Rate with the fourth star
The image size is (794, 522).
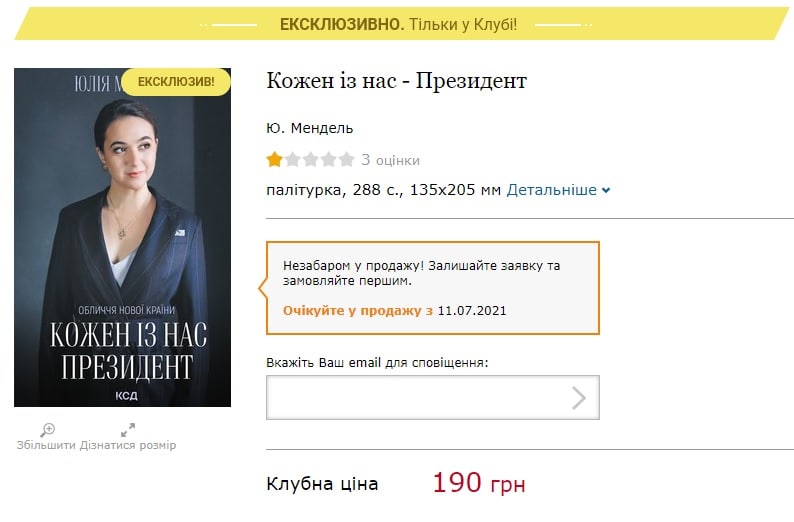(329, 159)
